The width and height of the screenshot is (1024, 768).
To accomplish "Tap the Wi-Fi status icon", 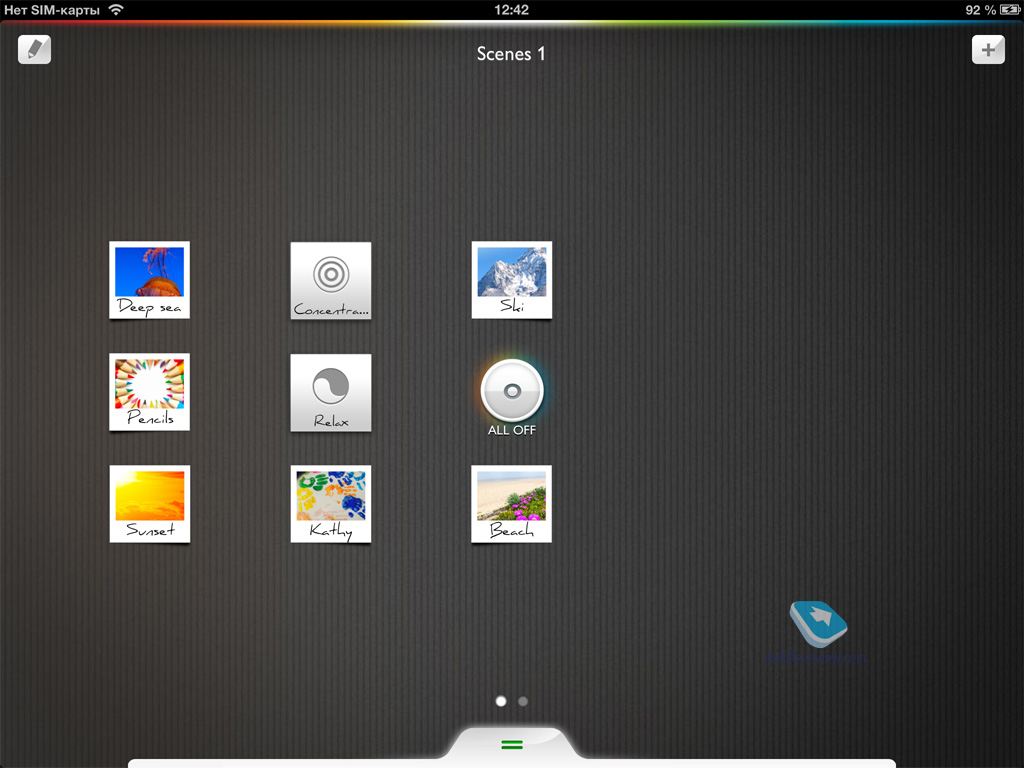I will [x=116, y=10].
